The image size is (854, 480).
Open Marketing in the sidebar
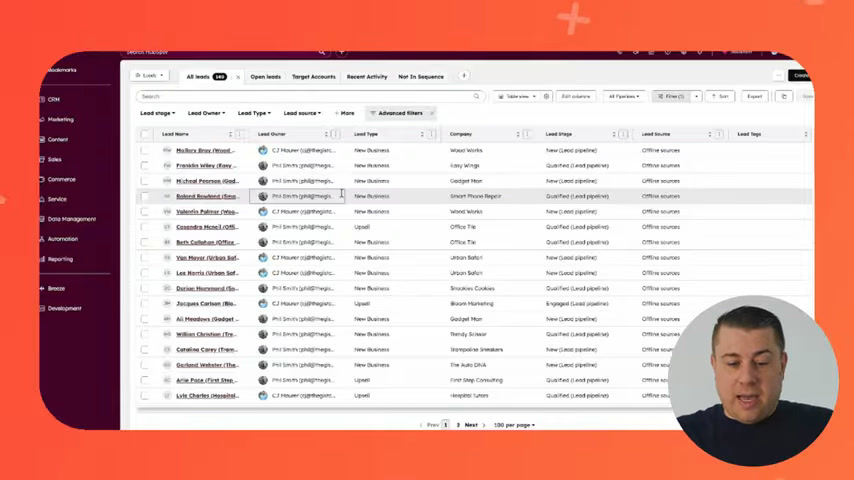pos(60,119)
